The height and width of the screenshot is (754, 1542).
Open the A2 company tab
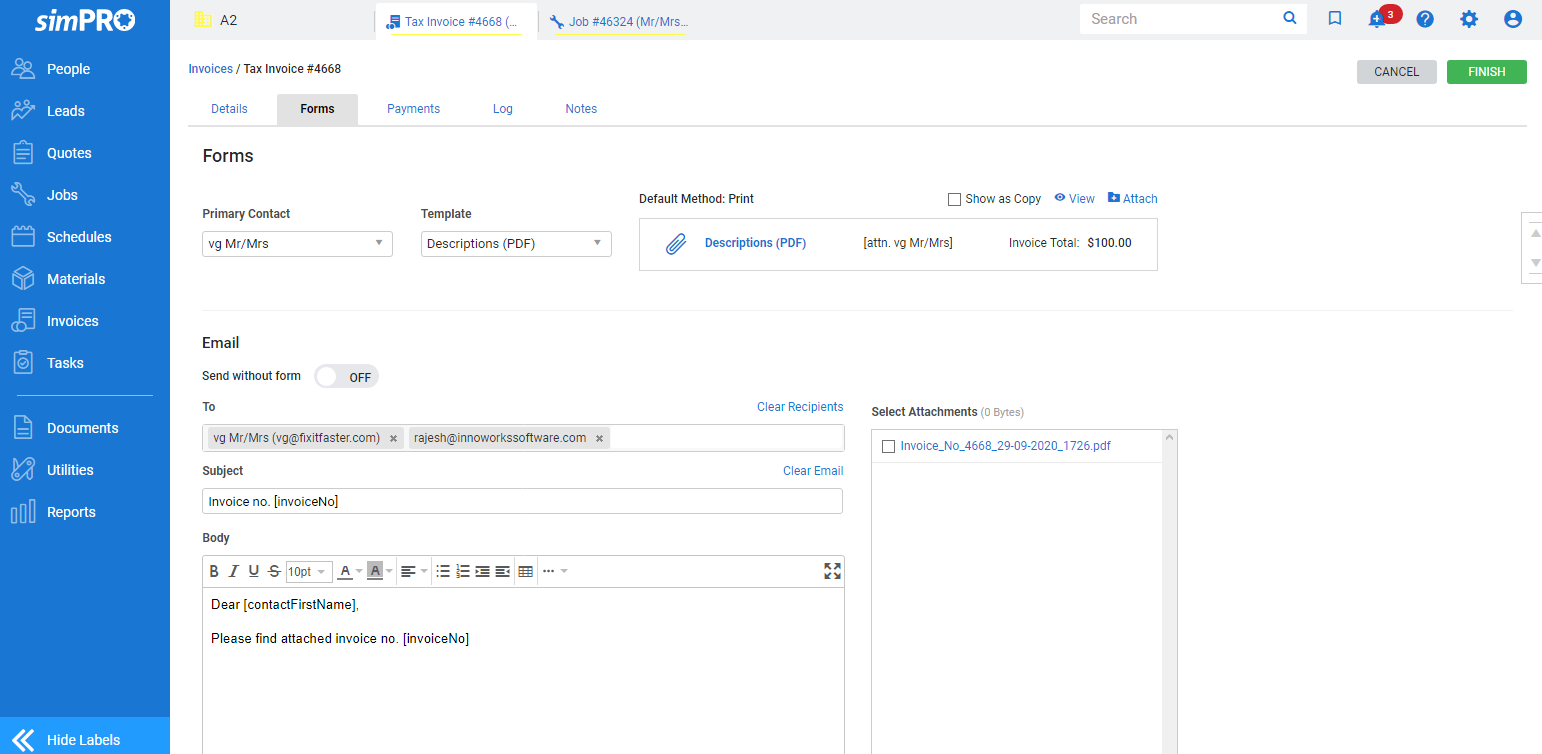pyautogui.click(x=216, y=20)
